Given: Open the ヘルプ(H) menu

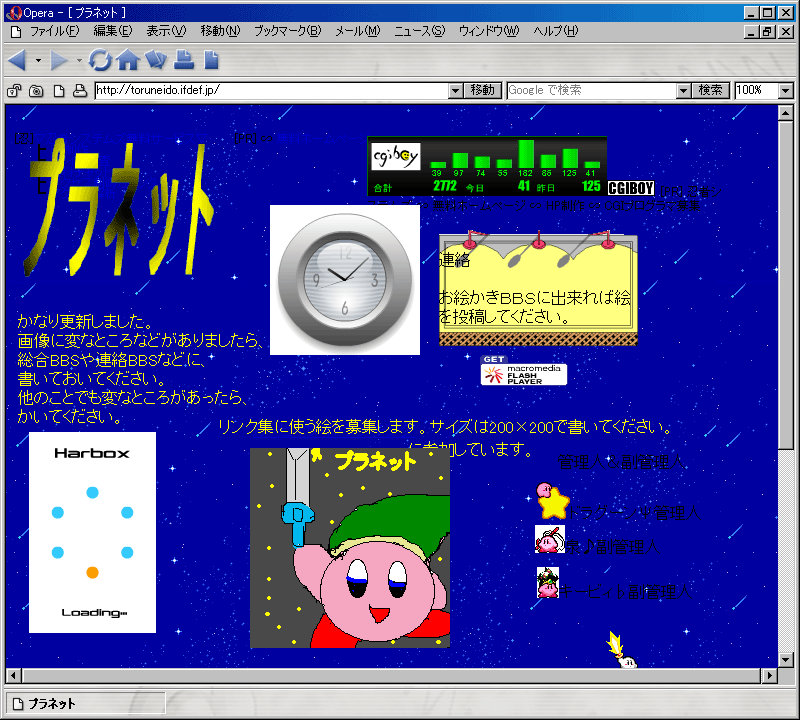Looking at the screenshot, I should pos(556,32).
